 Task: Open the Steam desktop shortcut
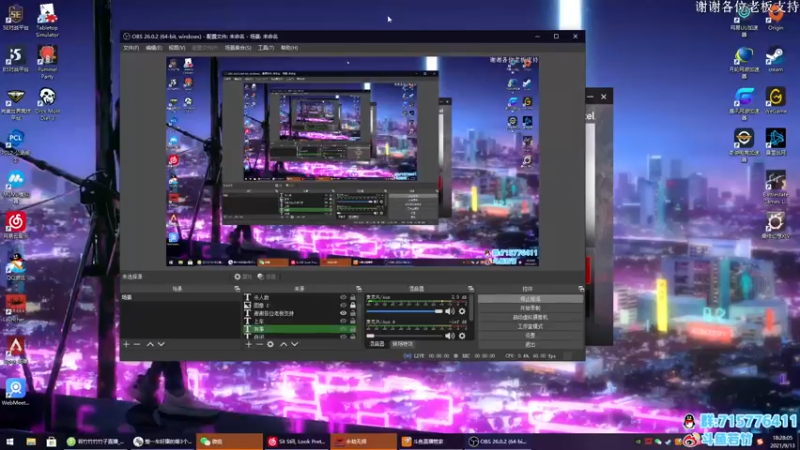point(775,59)
